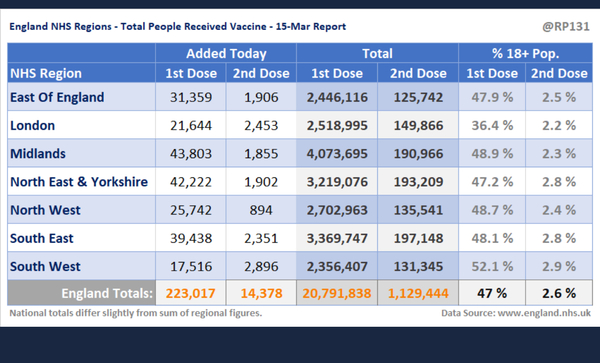600x363 pixels.
Task: Select the 'East Of England' row label
Action: 57,97
